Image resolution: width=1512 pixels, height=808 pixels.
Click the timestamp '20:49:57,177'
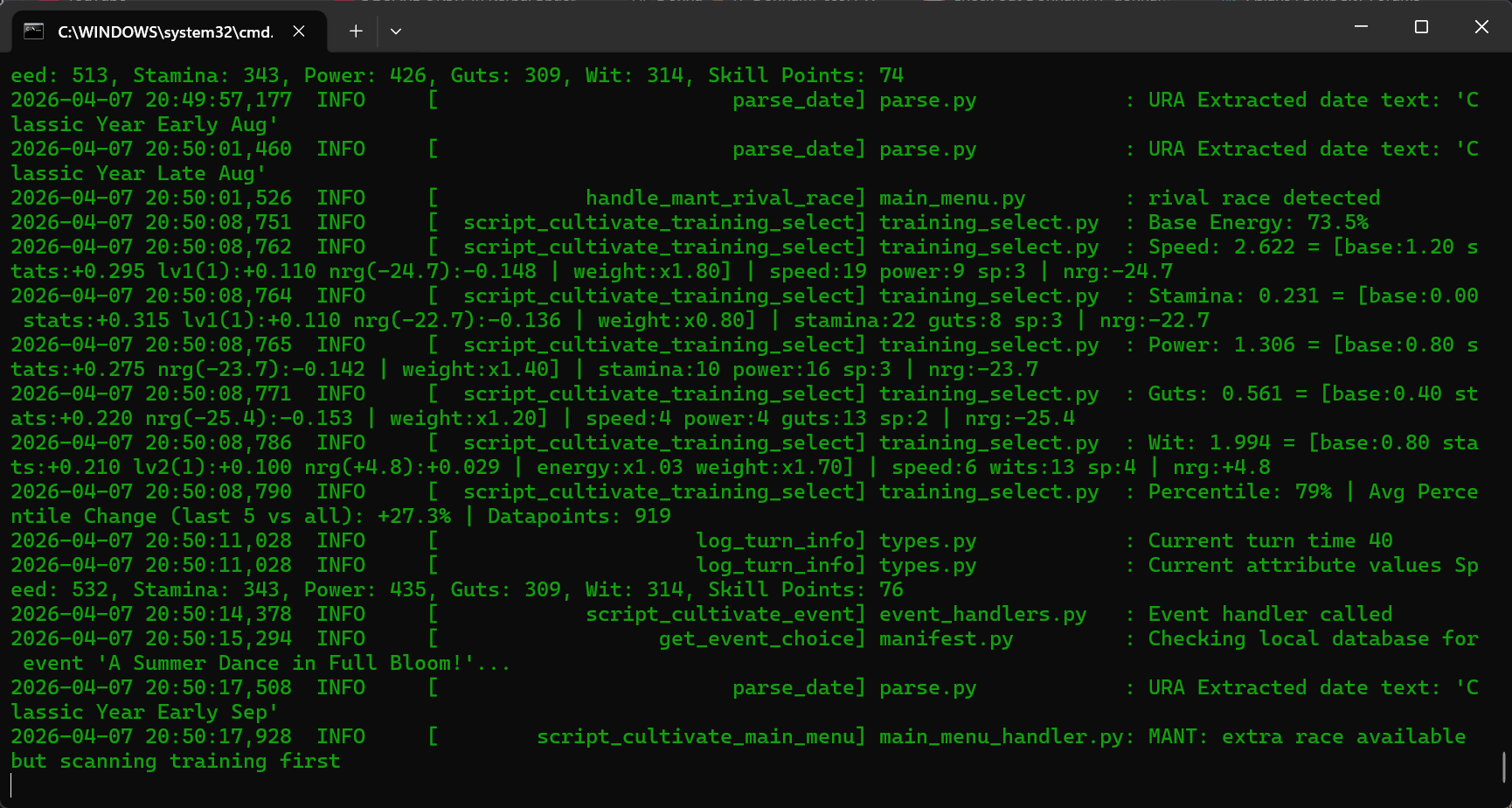click(x=218, y=100)
